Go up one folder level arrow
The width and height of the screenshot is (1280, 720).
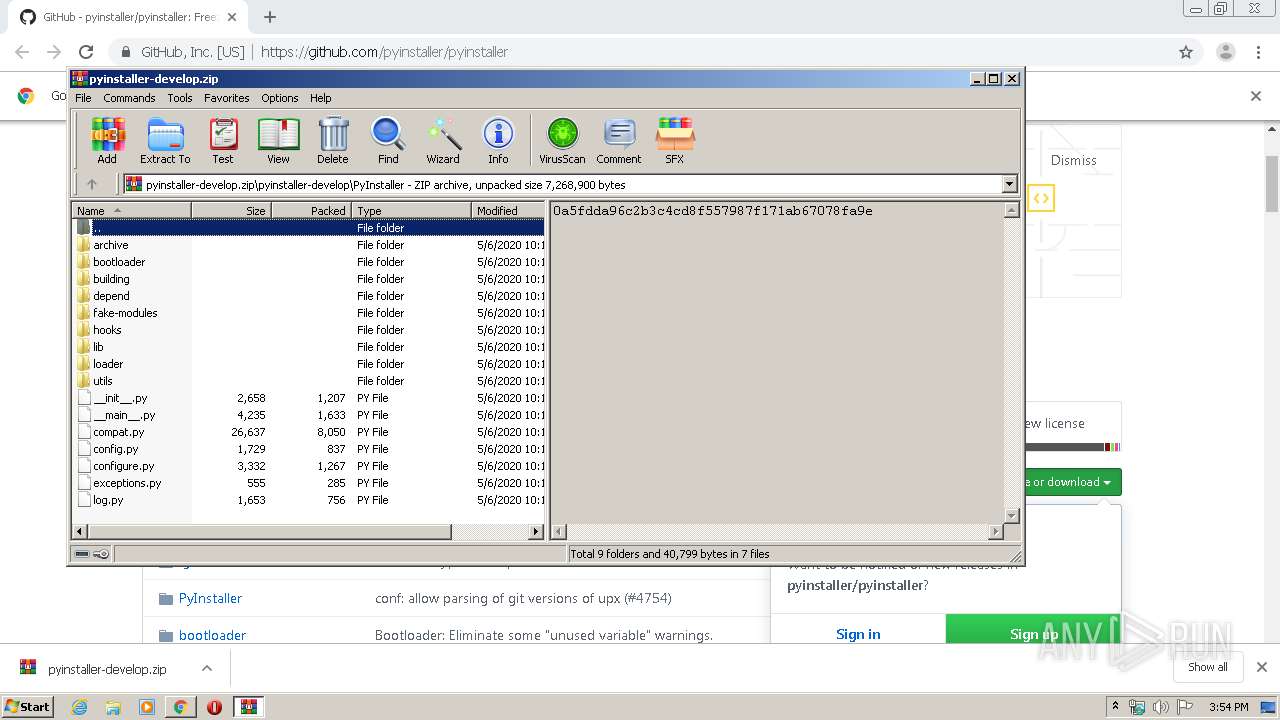[x=92, y=184]
